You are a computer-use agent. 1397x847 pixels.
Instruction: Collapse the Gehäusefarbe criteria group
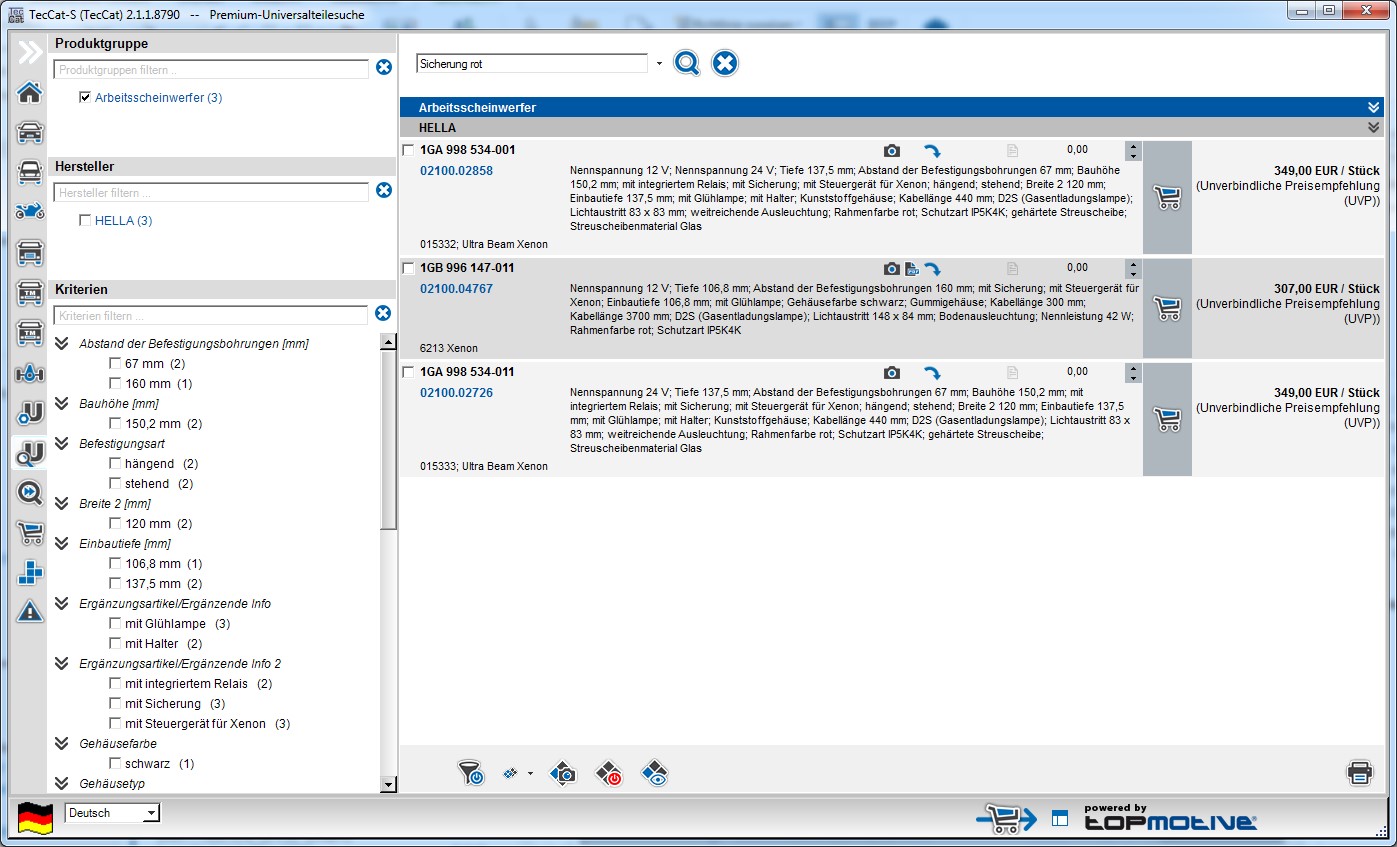(61, 743)
